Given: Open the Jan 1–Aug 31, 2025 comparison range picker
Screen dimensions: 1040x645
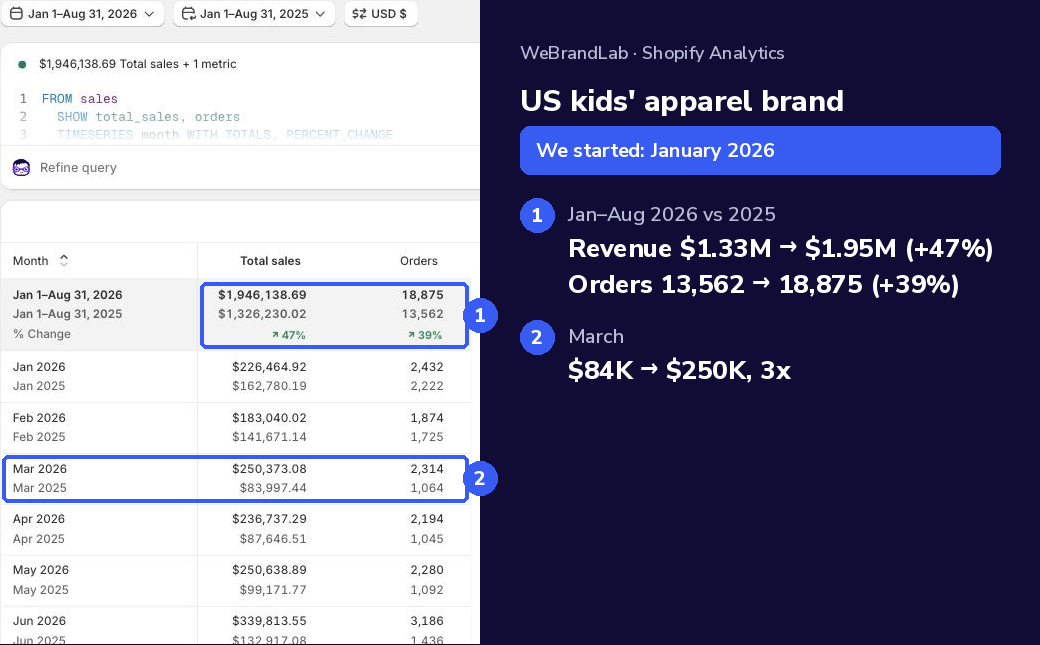Looking at the screenshot, I should [x=254, y=13].
